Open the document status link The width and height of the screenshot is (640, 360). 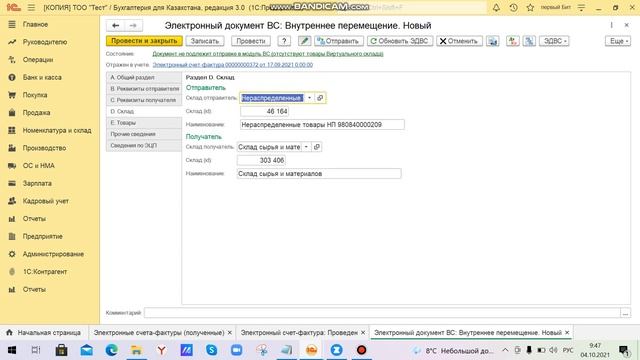[268, 53]
